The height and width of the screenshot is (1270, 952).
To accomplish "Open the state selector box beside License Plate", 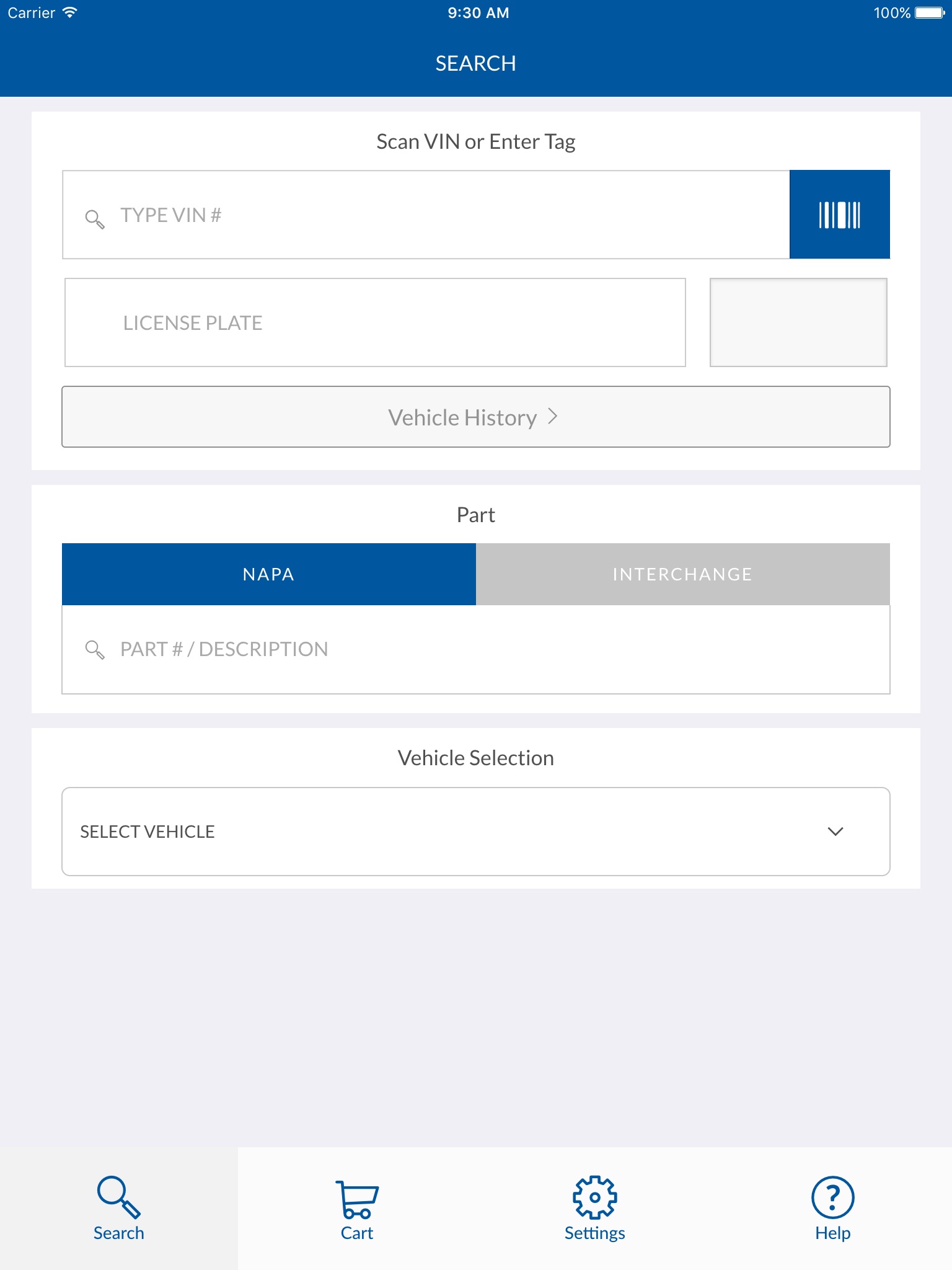I will (x=798, y=322).
